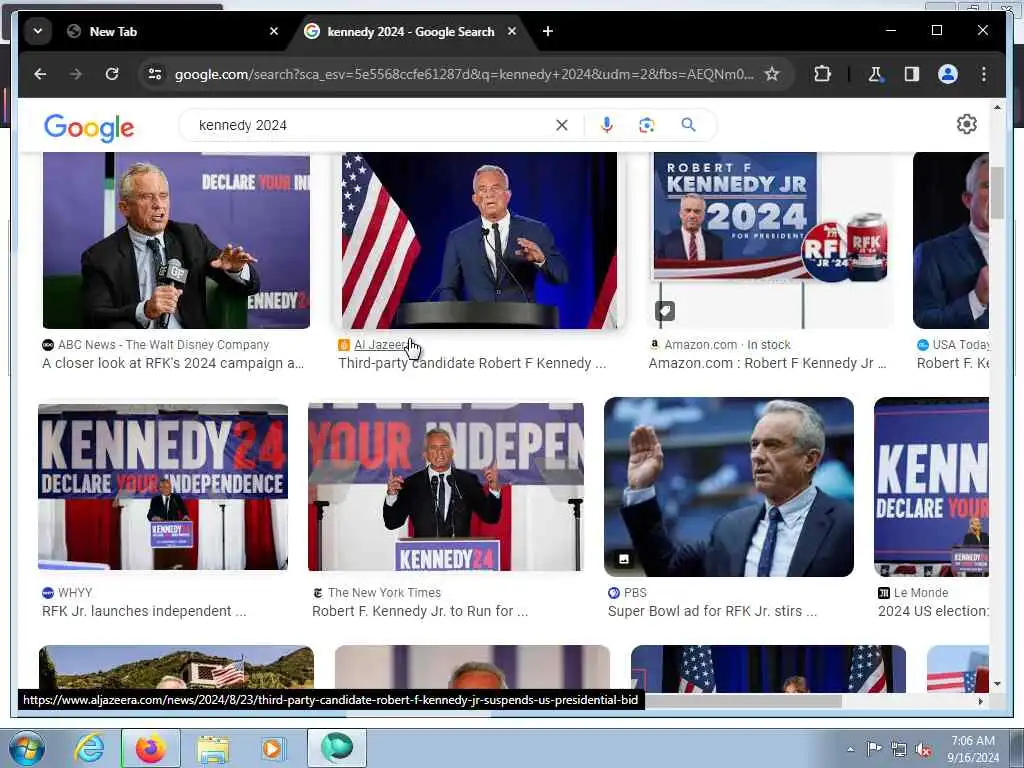Screen dimensions: 1024x768
Task: Click the magnifier search button
Action: tap(688, 125)
